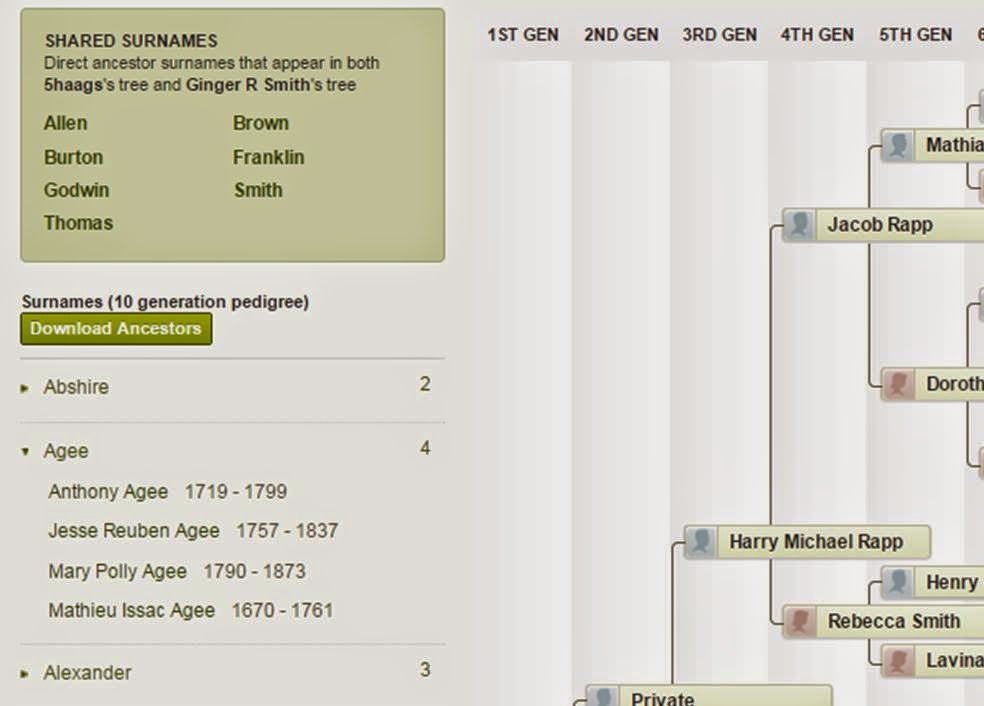
Task: Select Allen in shared surnames
Action: (x=65, y=123)
